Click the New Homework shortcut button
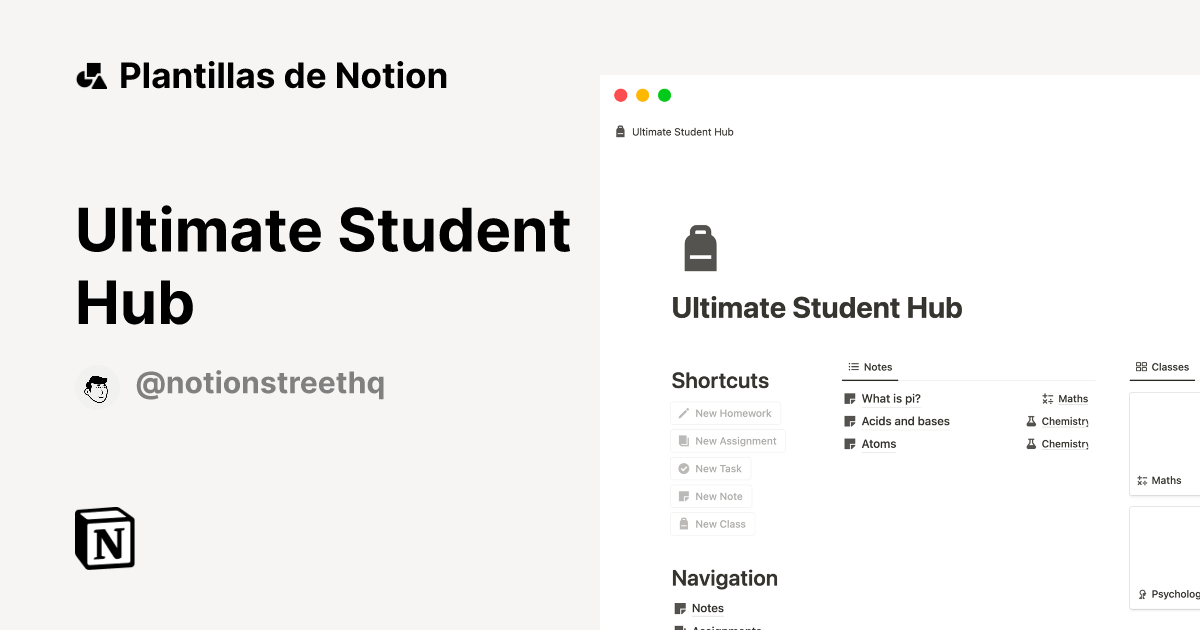This screenshot has width=1200, height=630. pos(725,413)
